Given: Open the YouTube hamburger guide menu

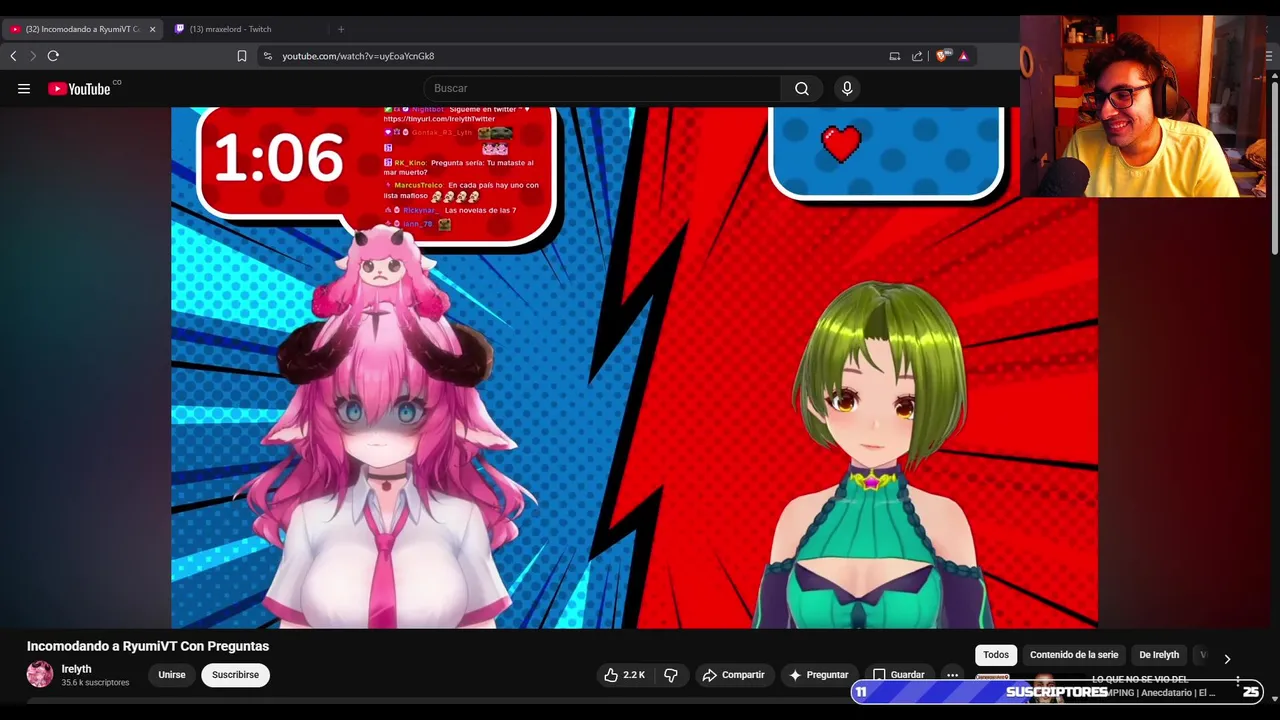Looking at the screenshot, I should pos(24,89).
